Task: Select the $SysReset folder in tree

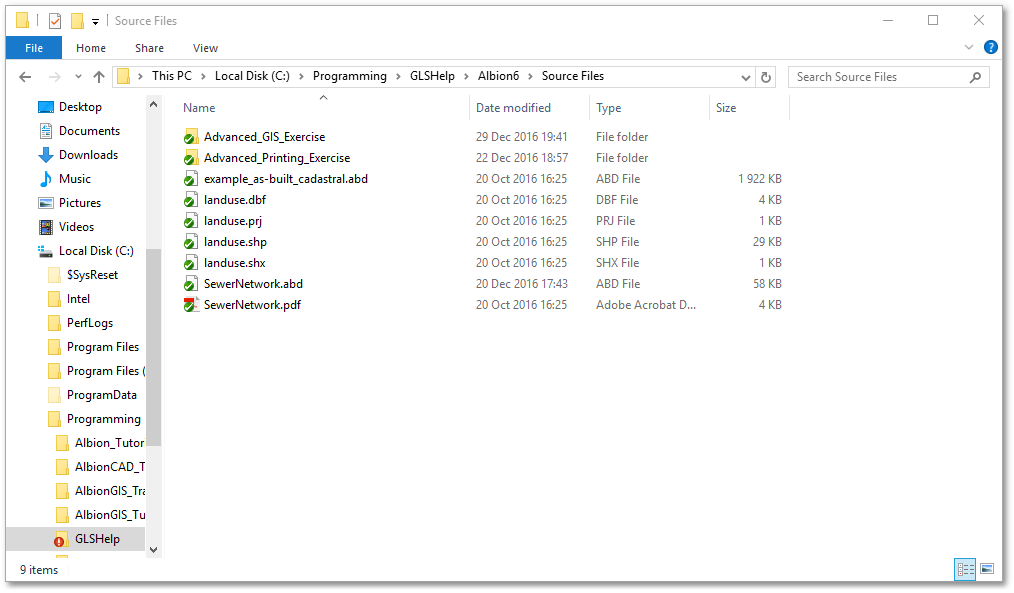Action: (x=92, y=275)
